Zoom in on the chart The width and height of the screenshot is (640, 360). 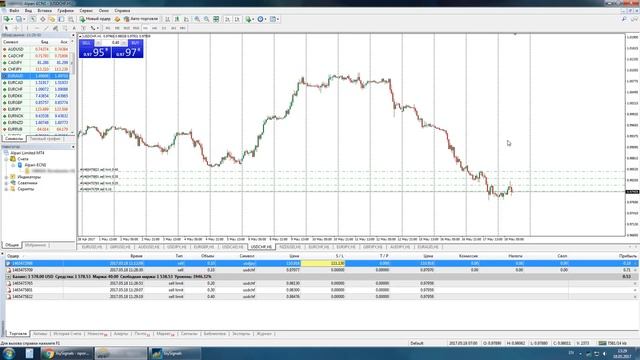pyautogui.click(x=197, y=19)
